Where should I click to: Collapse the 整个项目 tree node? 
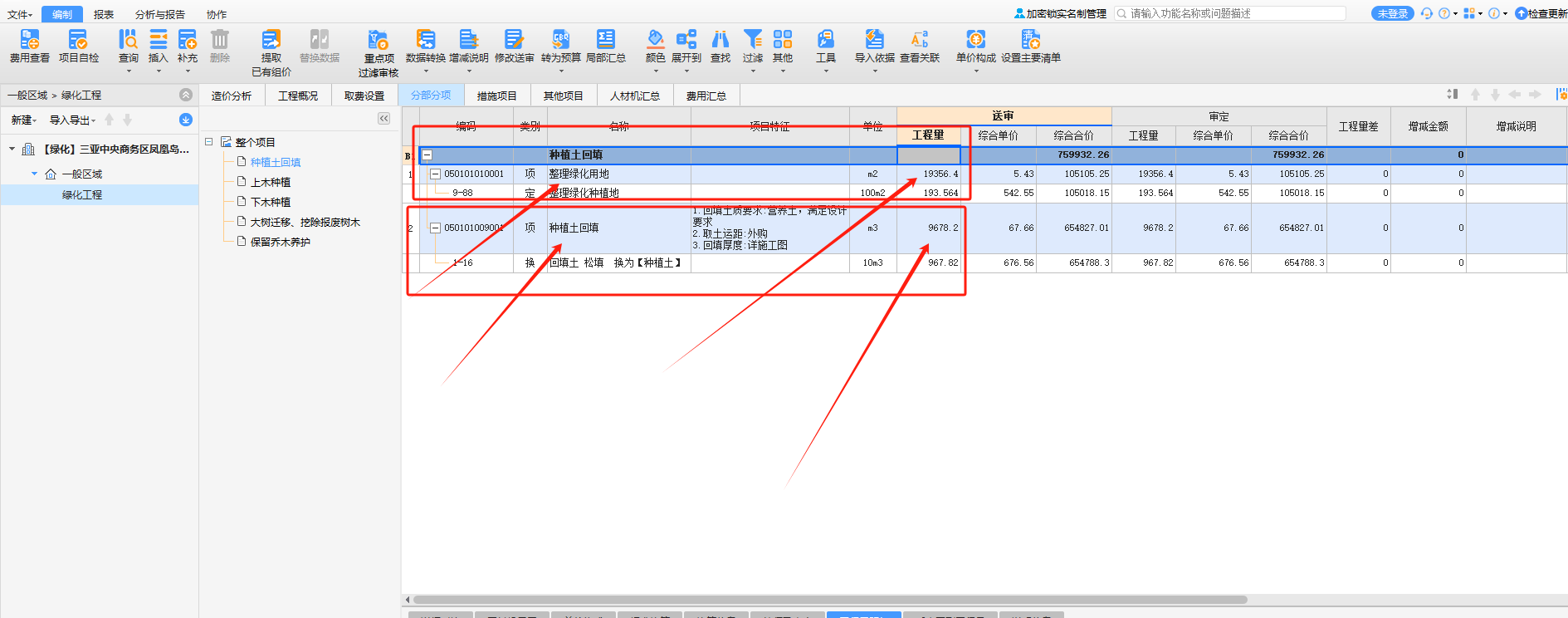(209, 142)
